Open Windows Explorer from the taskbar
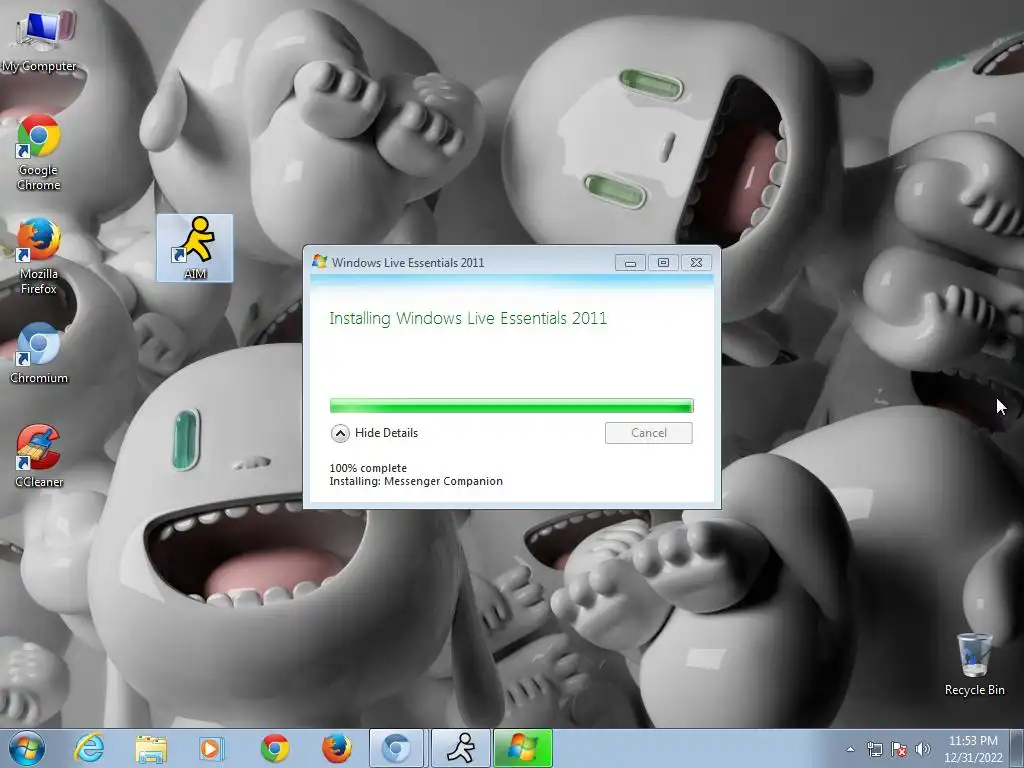The width and height of the screenshot is (1024, 768). pyautogui.click(x=151, y=748)
